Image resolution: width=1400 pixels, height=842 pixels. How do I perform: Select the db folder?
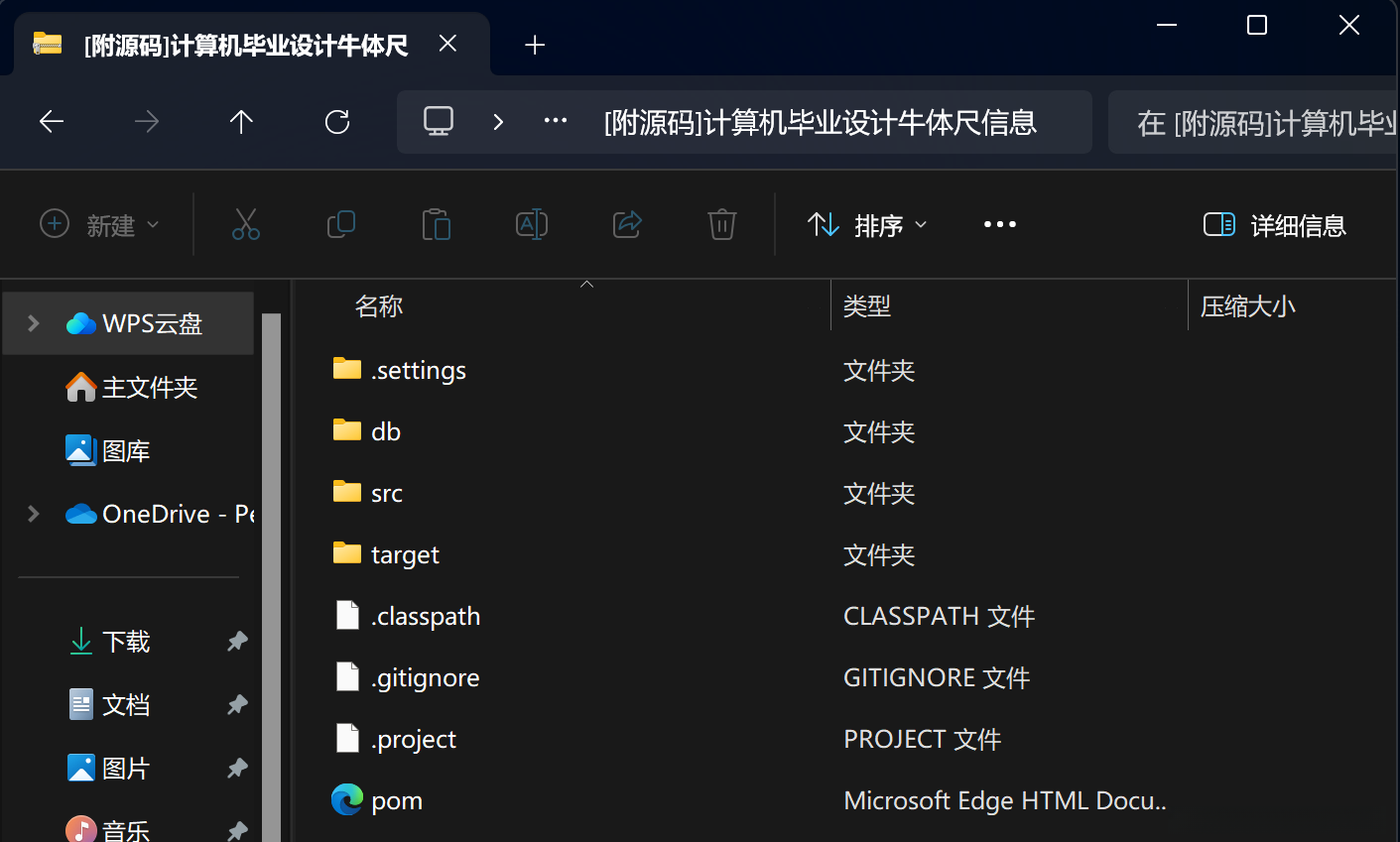point(366,431)
